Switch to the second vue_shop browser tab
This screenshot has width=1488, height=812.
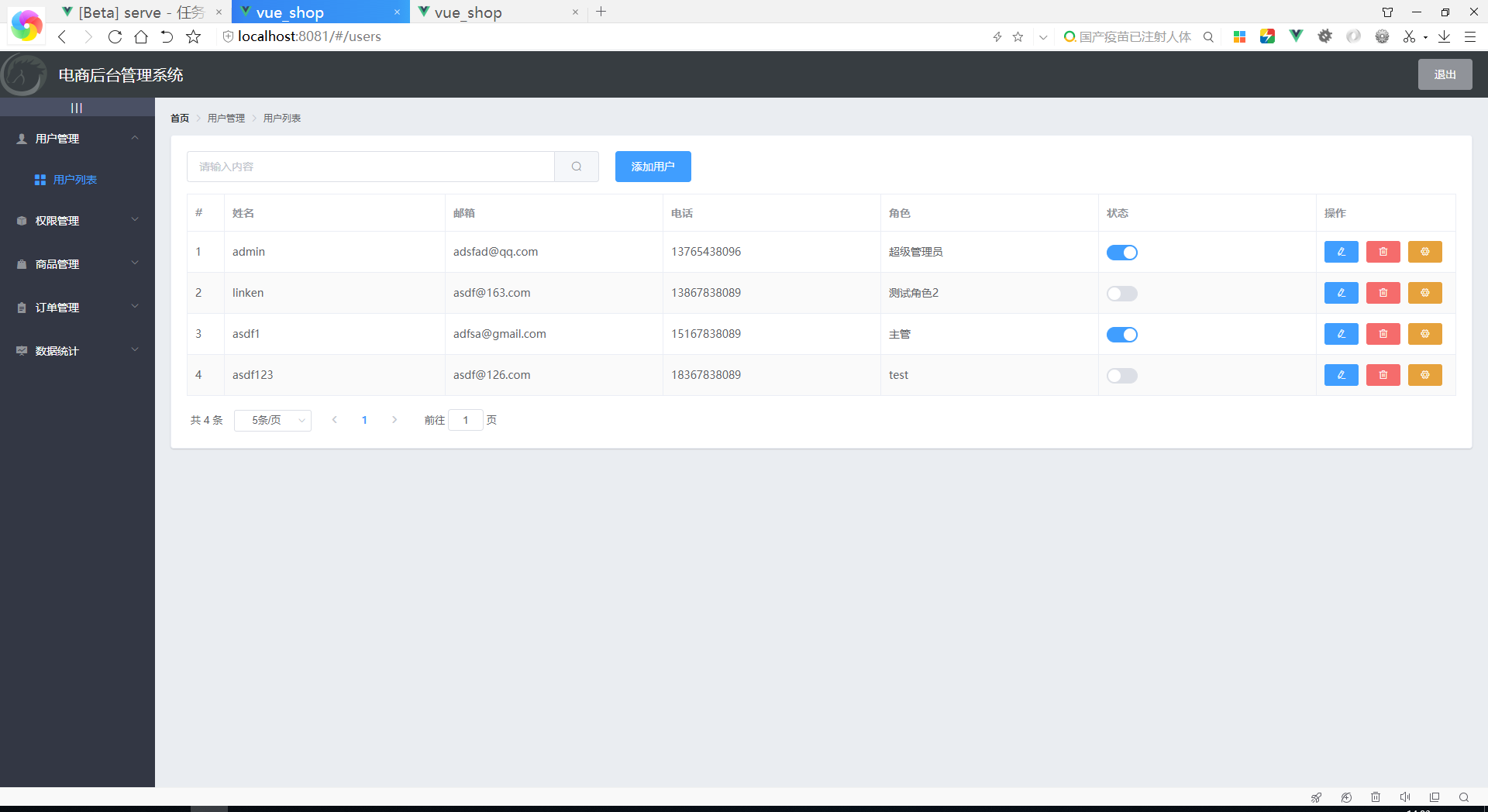click(496, 12)
